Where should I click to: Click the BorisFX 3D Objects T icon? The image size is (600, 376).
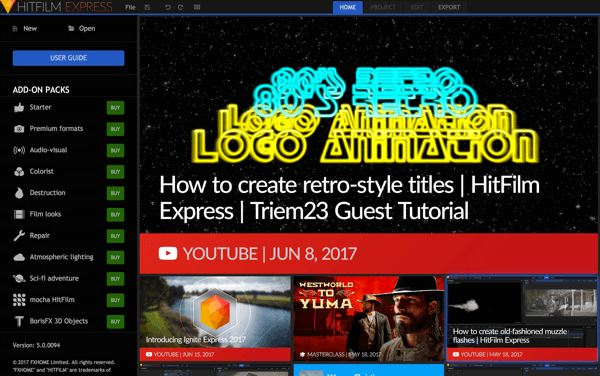(19, 322)
